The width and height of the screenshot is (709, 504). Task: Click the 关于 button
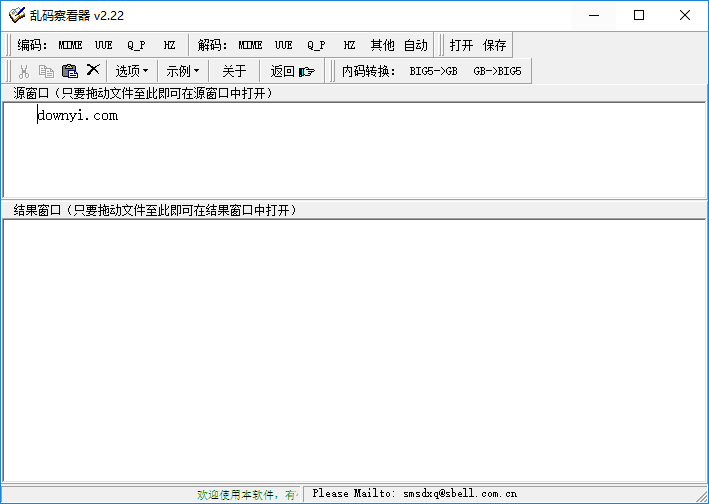tap(234, 71)
